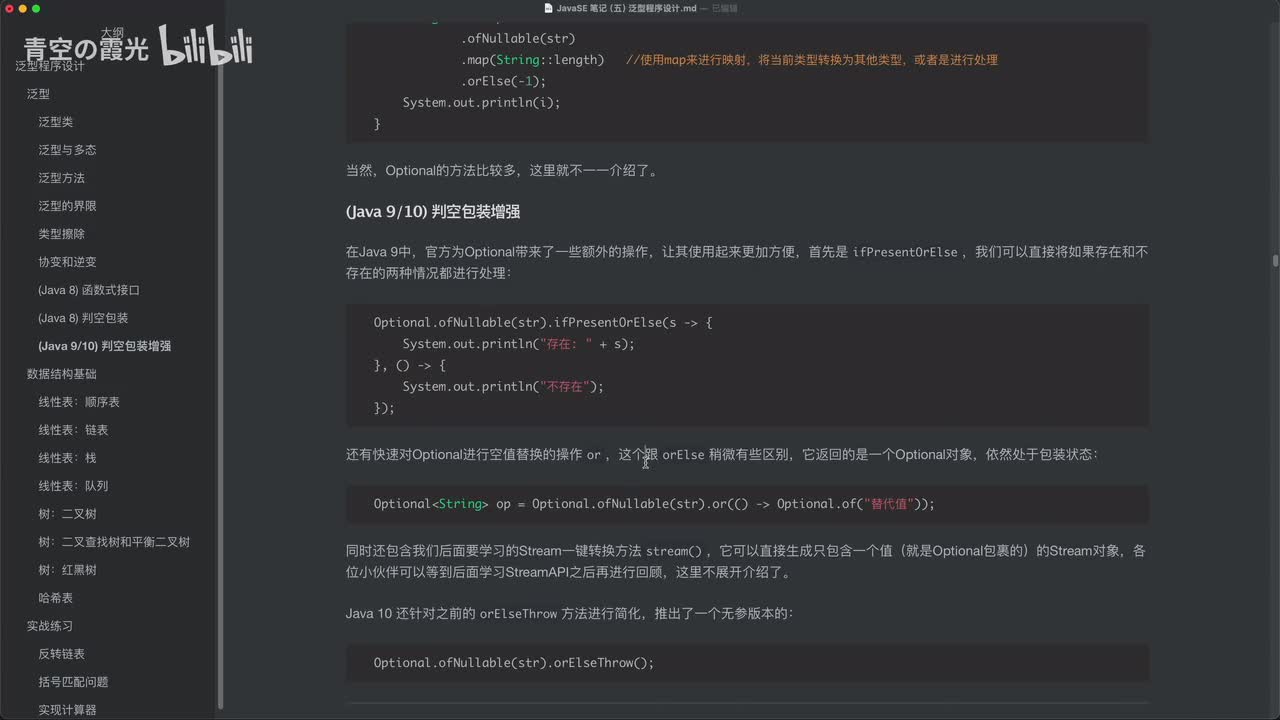
Task: Enter full screen with green button
Action: pyautogui.click(x=37, y=8)
